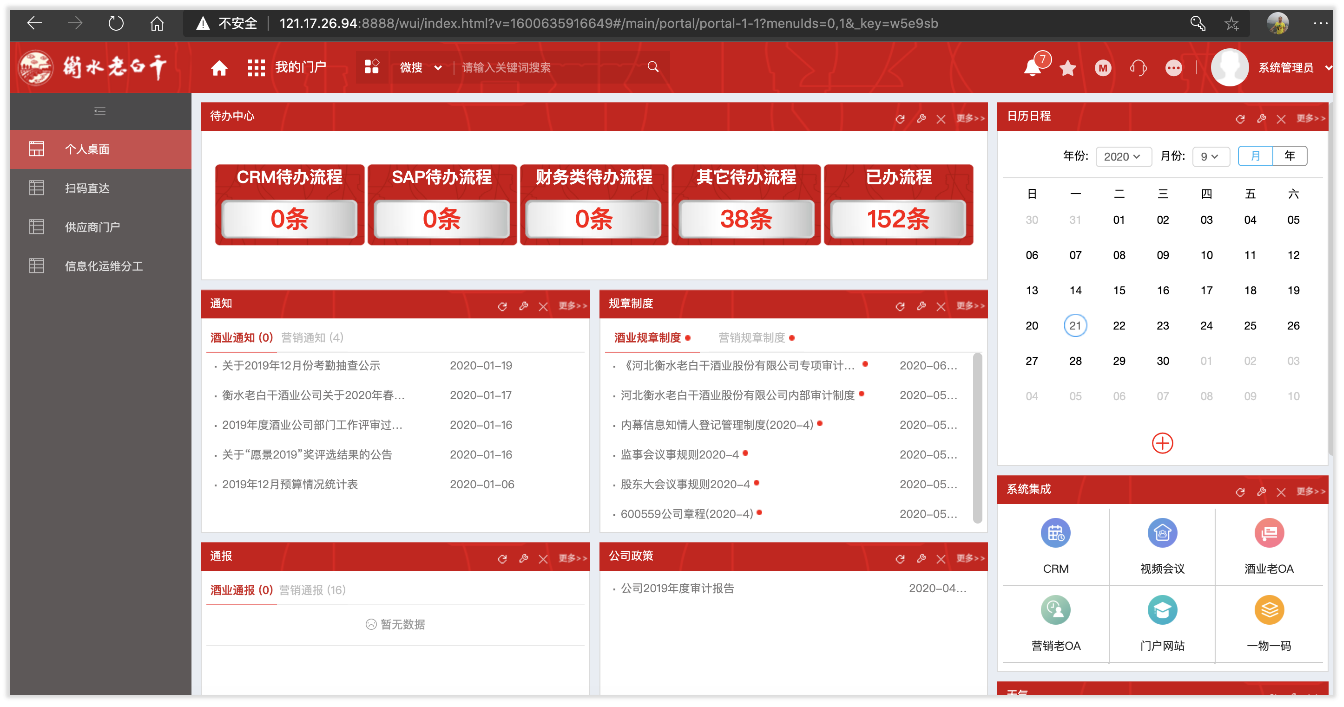
Task: Switch calendar to 月 view
Action: coord(1255,156)
